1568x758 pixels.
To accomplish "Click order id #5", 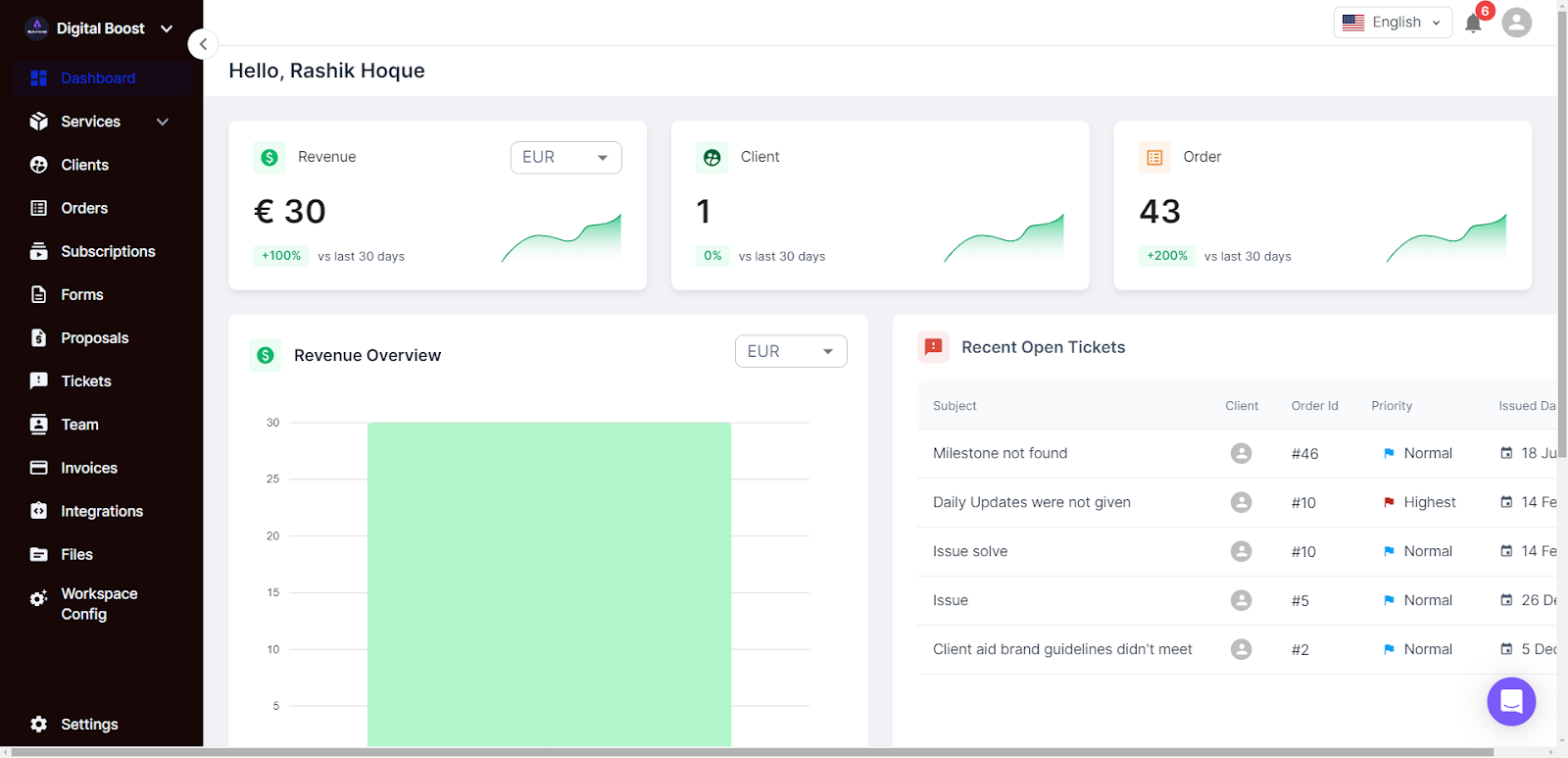I will [1300, 600].
